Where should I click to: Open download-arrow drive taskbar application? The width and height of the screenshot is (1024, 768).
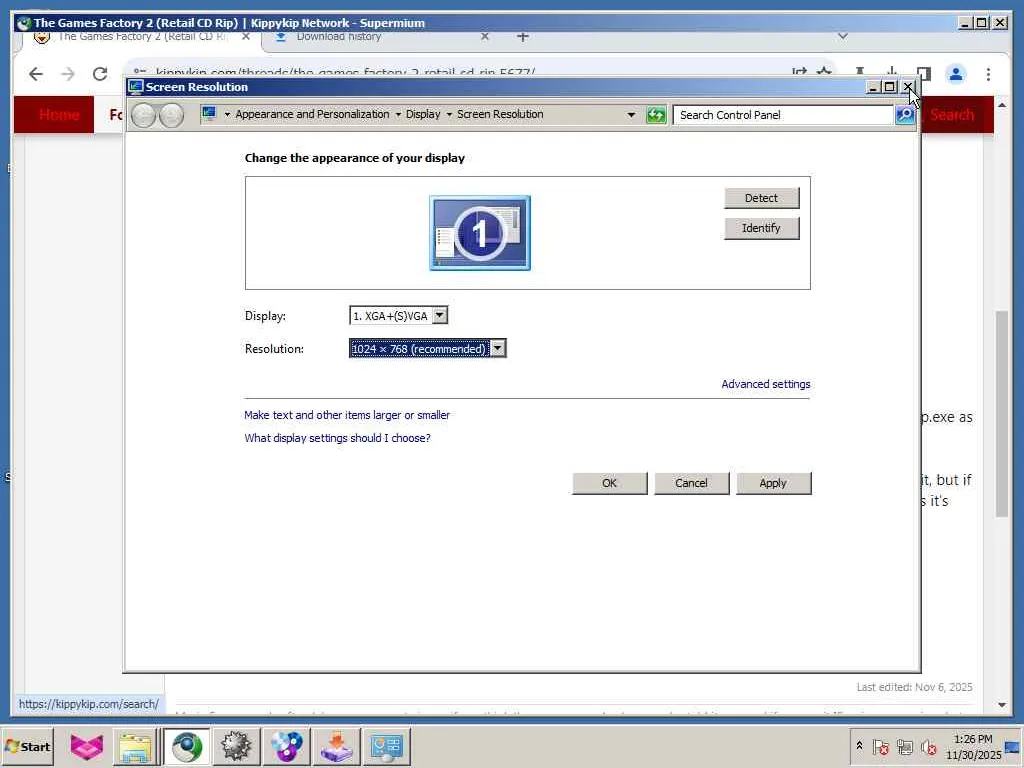[336, 746]
